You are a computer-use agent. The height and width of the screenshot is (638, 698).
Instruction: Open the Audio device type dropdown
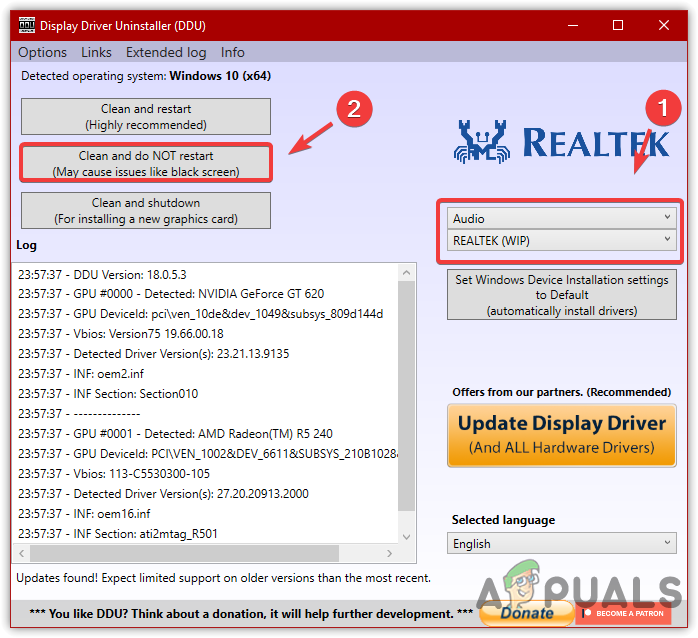(x=562, y=218)
